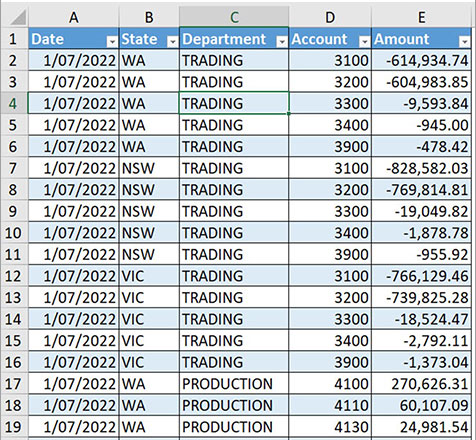This screenshot has height=440, width=476.
Task: Select PRODUCTION cell in row 17
Action: [x=234, y=384]
